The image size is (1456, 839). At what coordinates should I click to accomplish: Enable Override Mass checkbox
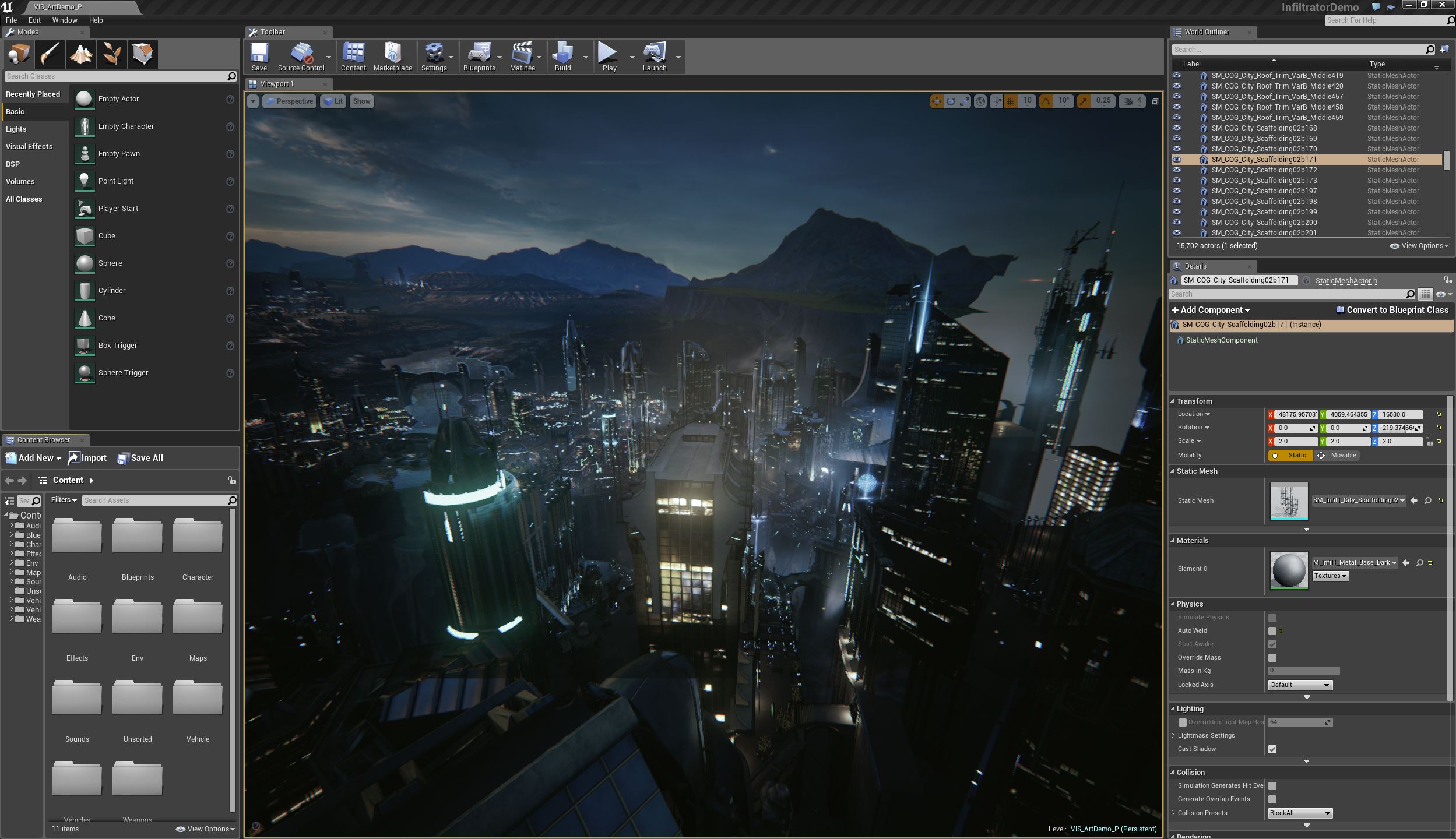click(x=1272, y=657)
